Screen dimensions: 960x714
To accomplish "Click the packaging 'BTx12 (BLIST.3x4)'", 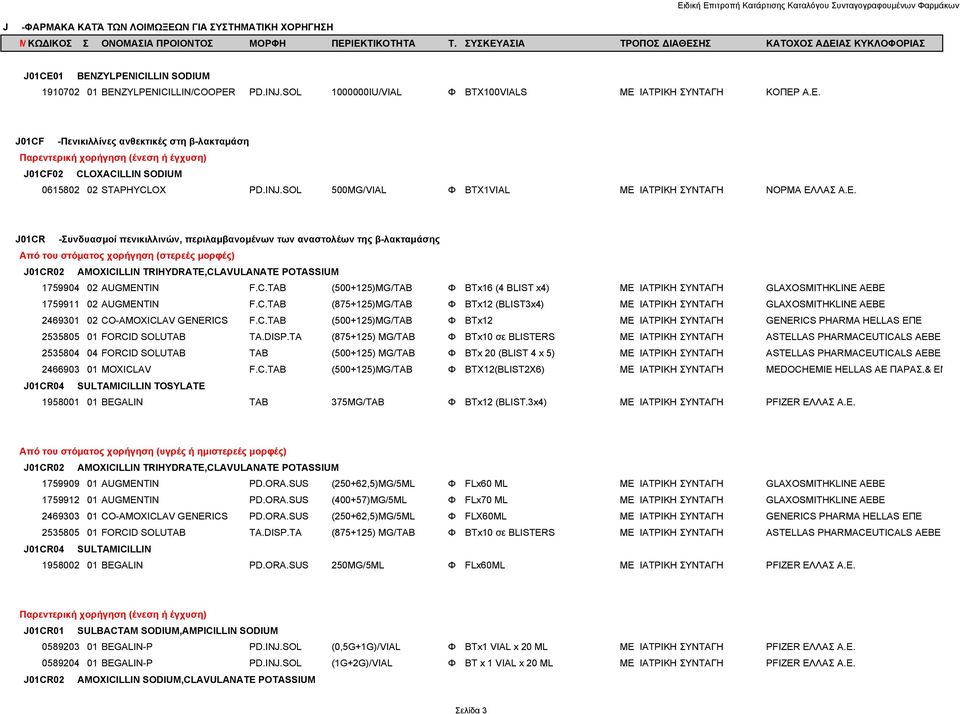I will [506, 402].
